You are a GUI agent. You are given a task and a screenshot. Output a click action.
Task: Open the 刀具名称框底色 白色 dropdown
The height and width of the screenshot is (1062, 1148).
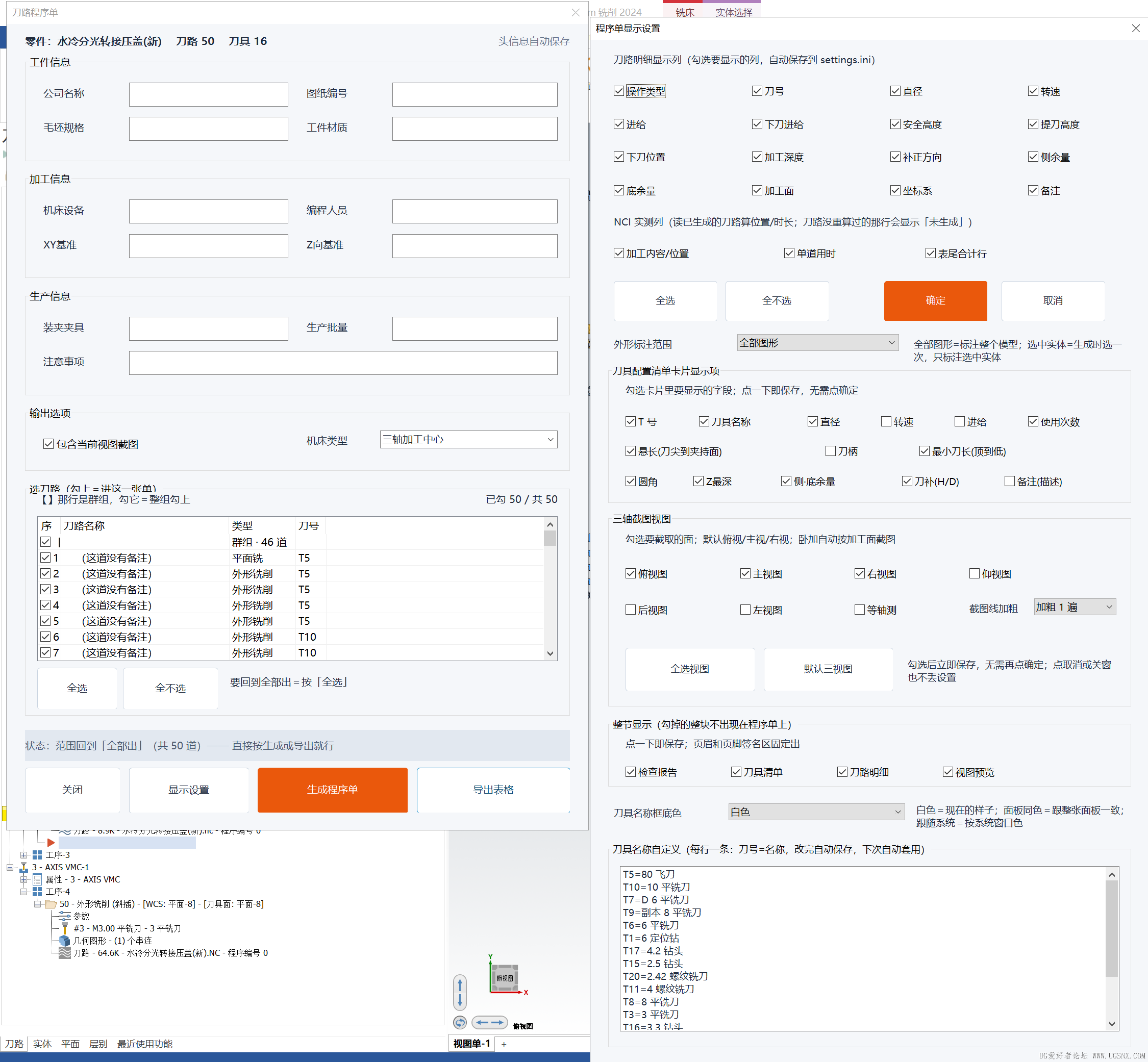(x=816, y=812)
